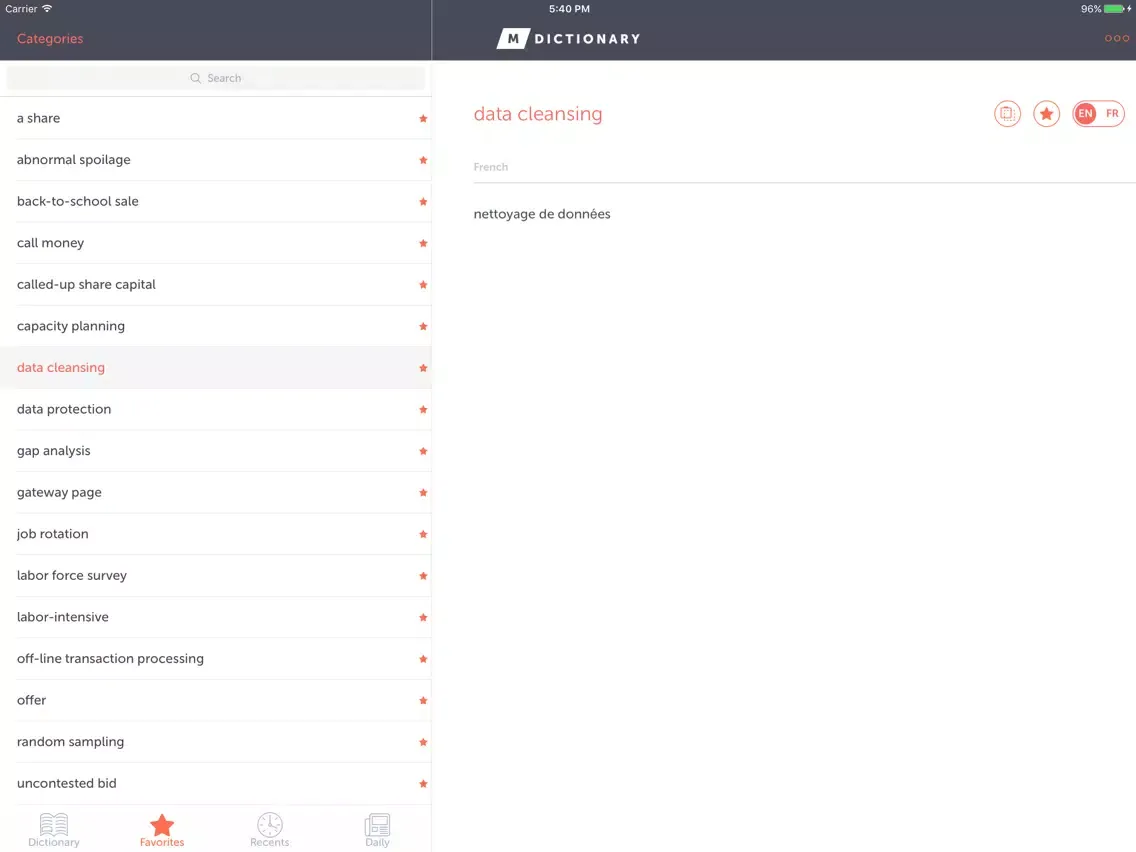The image size is (1136, 852).
Task: Select 'back-to-school sale' in the list
Action: pos(216,201)
